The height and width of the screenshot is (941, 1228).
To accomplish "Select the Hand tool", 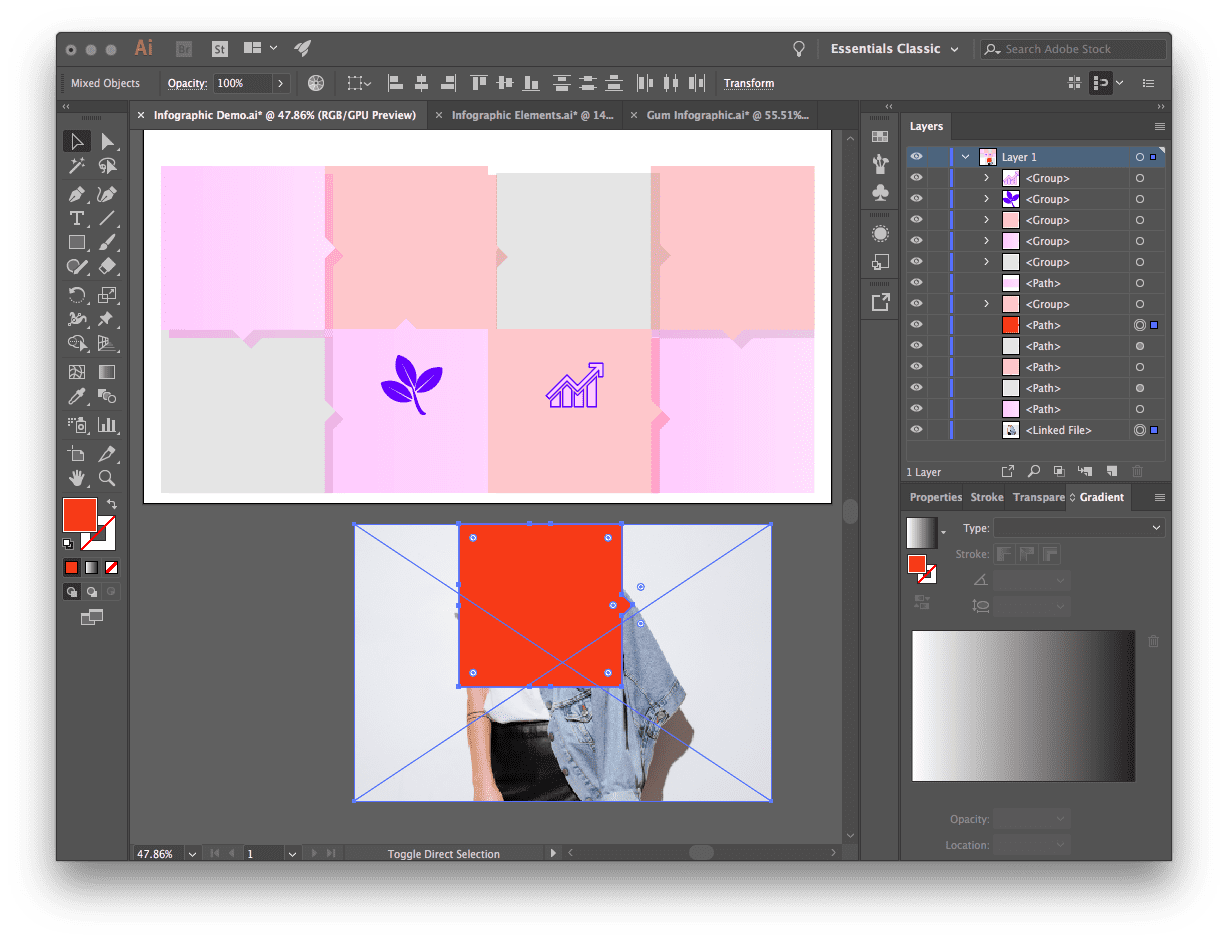I will [x=76, y=478].
